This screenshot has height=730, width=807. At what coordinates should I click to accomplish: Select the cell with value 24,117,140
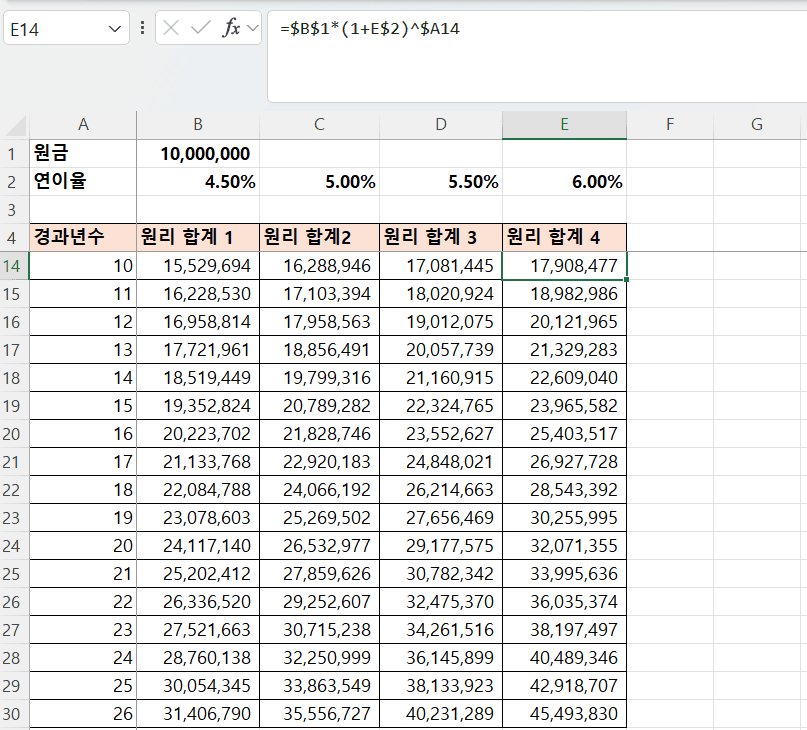pyautogui.click(x=198, y=546)
